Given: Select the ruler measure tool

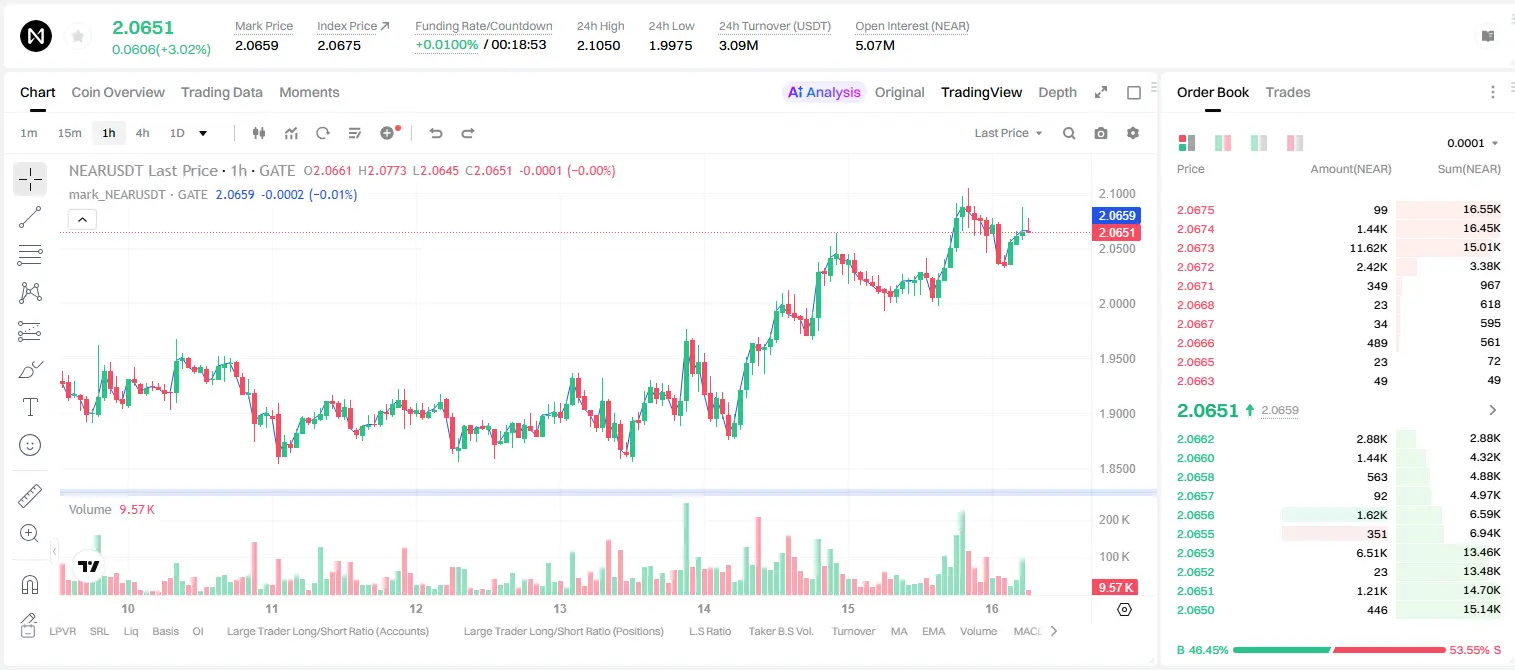Looking at the screenshot, I should (30, 495).
